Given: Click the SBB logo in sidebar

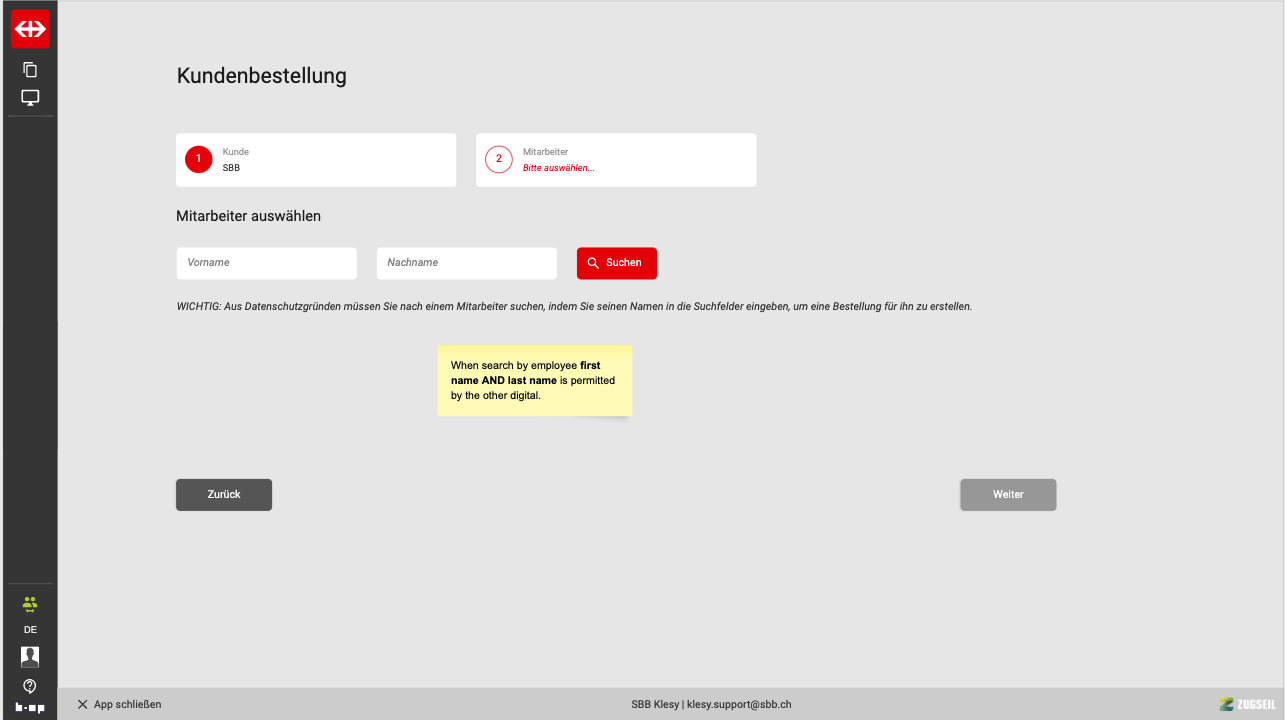Looking at the screenshot, I should point(30,29).
